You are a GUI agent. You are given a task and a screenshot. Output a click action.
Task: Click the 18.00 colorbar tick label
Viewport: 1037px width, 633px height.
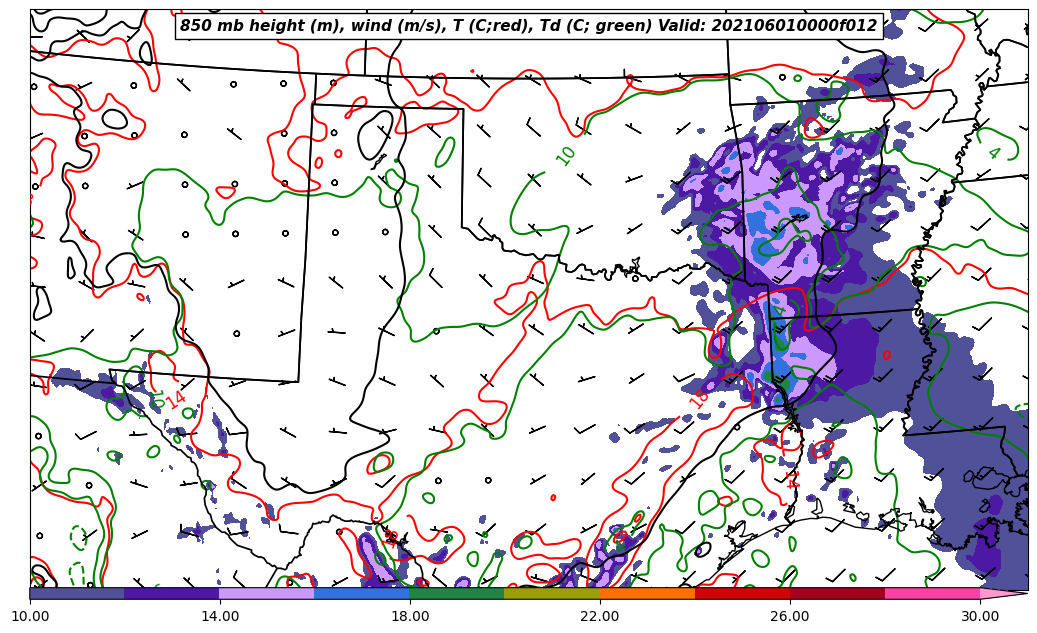click(409, 616)
